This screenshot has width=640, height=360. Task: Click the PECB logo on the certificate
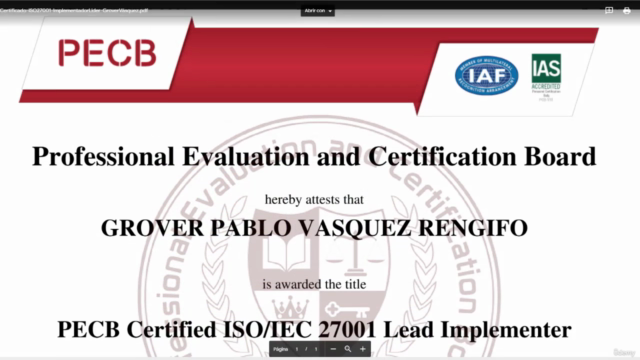(107, 53)
